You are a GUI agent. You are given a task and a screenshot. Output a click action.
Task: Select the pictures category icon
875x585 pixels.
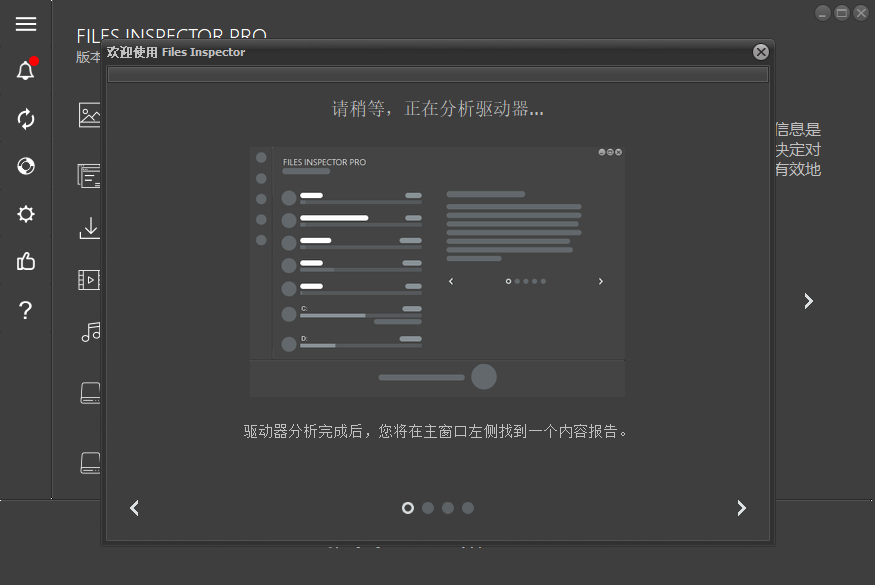(89, 115)
